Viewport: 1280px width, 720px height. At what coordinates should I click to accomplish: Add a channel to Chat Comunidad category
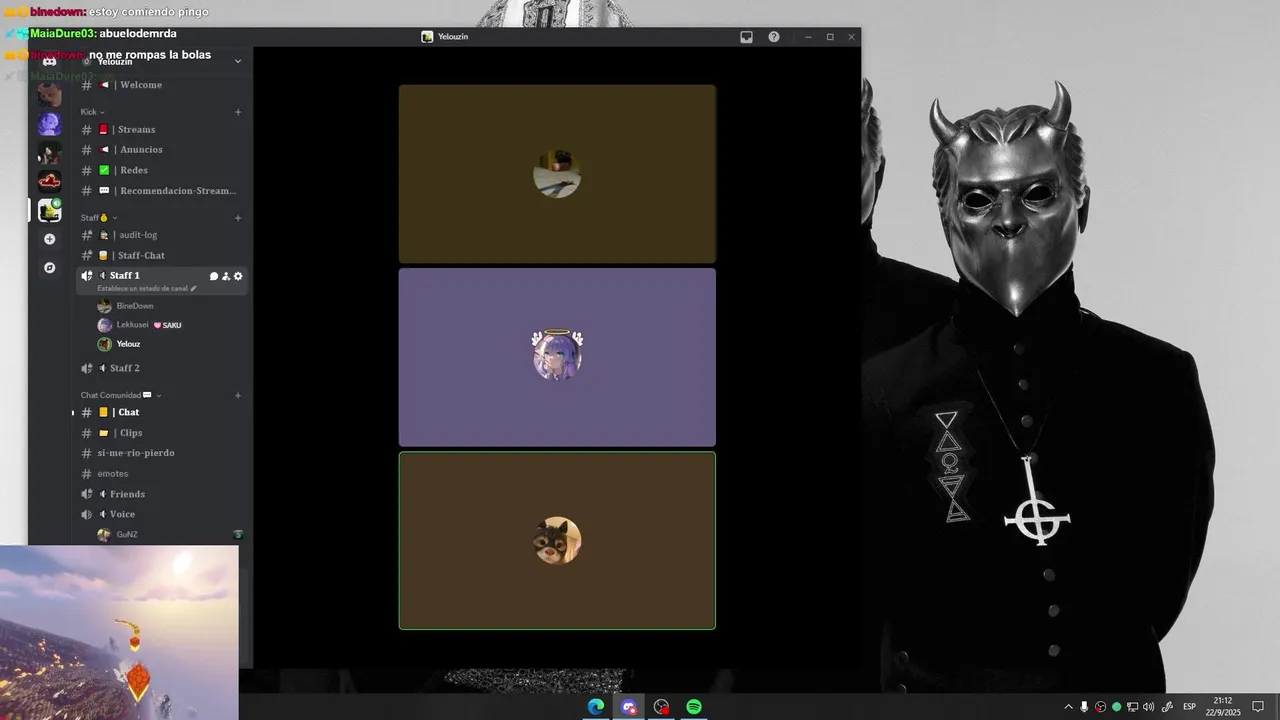pos(238,396)
